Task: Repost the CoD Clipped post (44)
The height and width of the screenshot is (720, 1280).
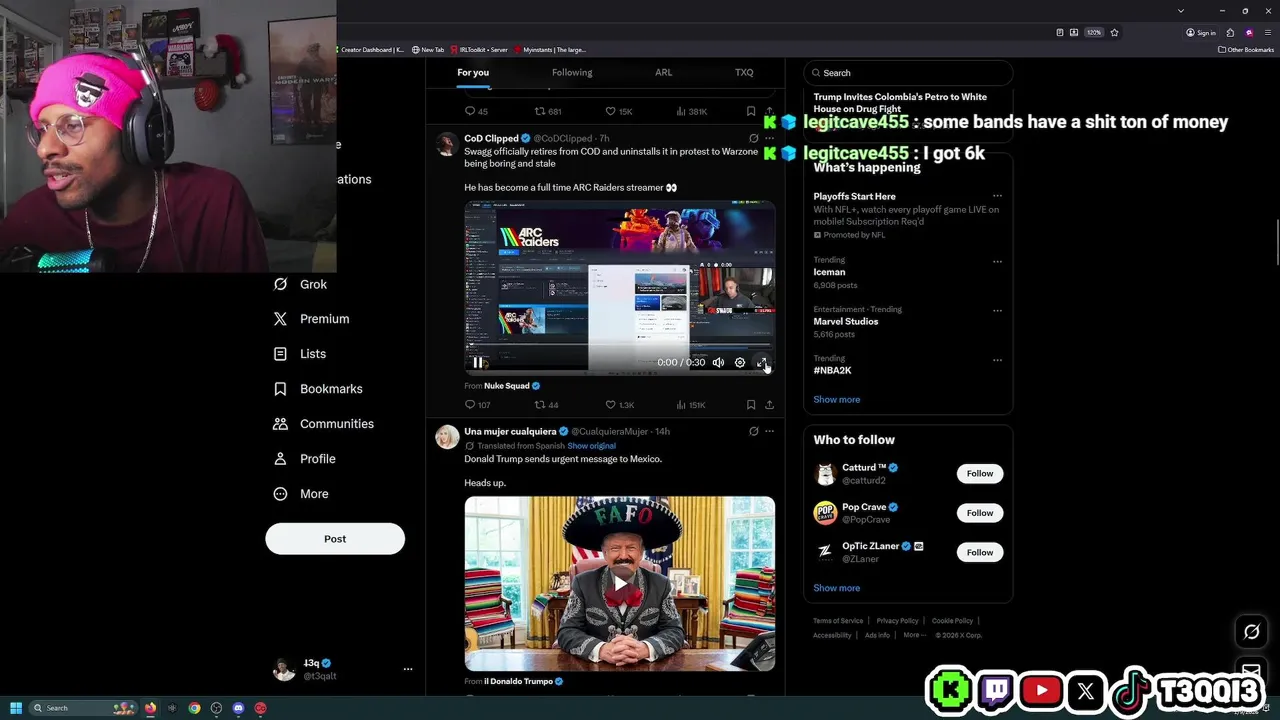Action: tap(546, 405)
